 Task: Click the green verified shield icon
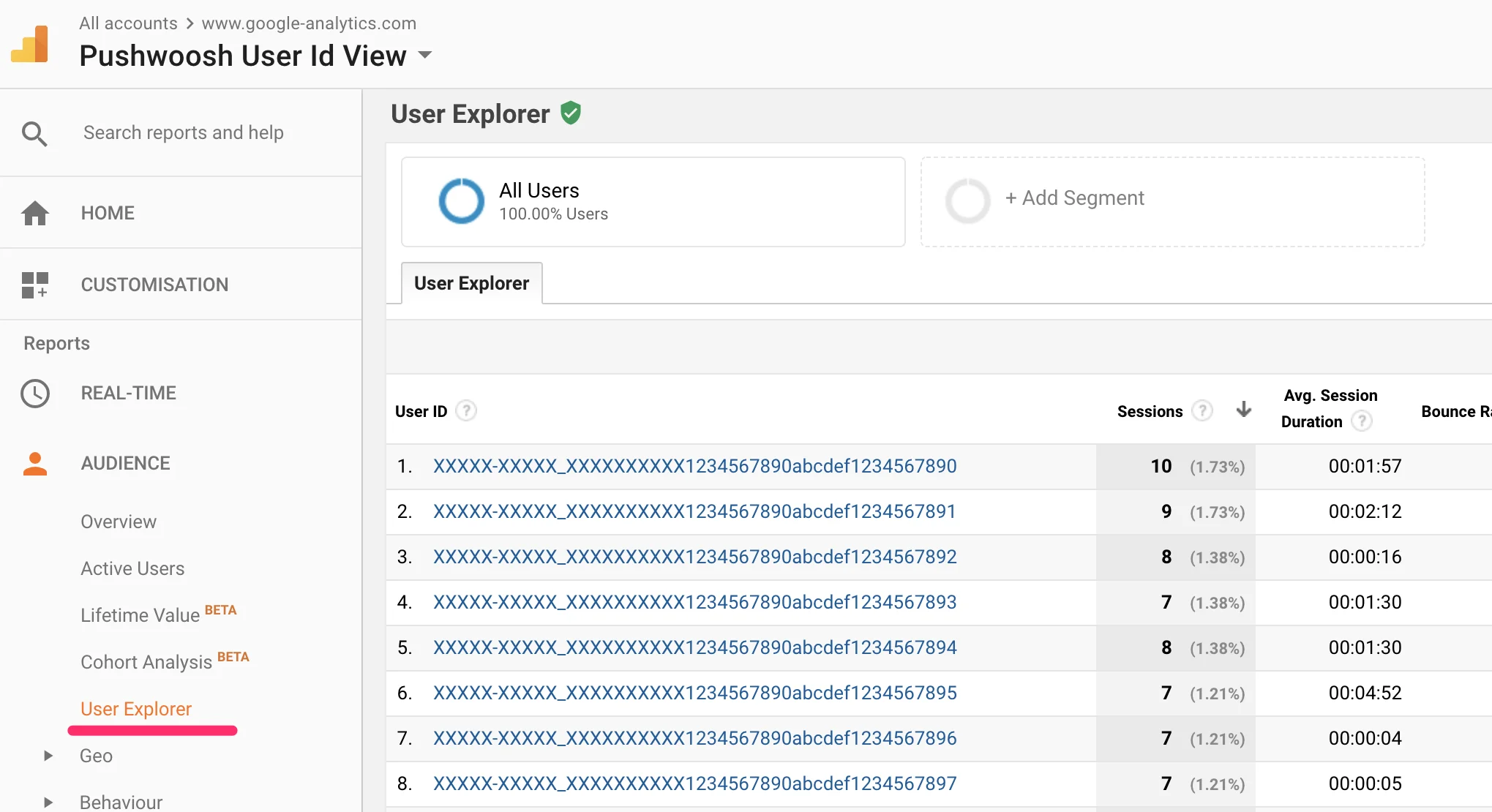tap(571, 113)
